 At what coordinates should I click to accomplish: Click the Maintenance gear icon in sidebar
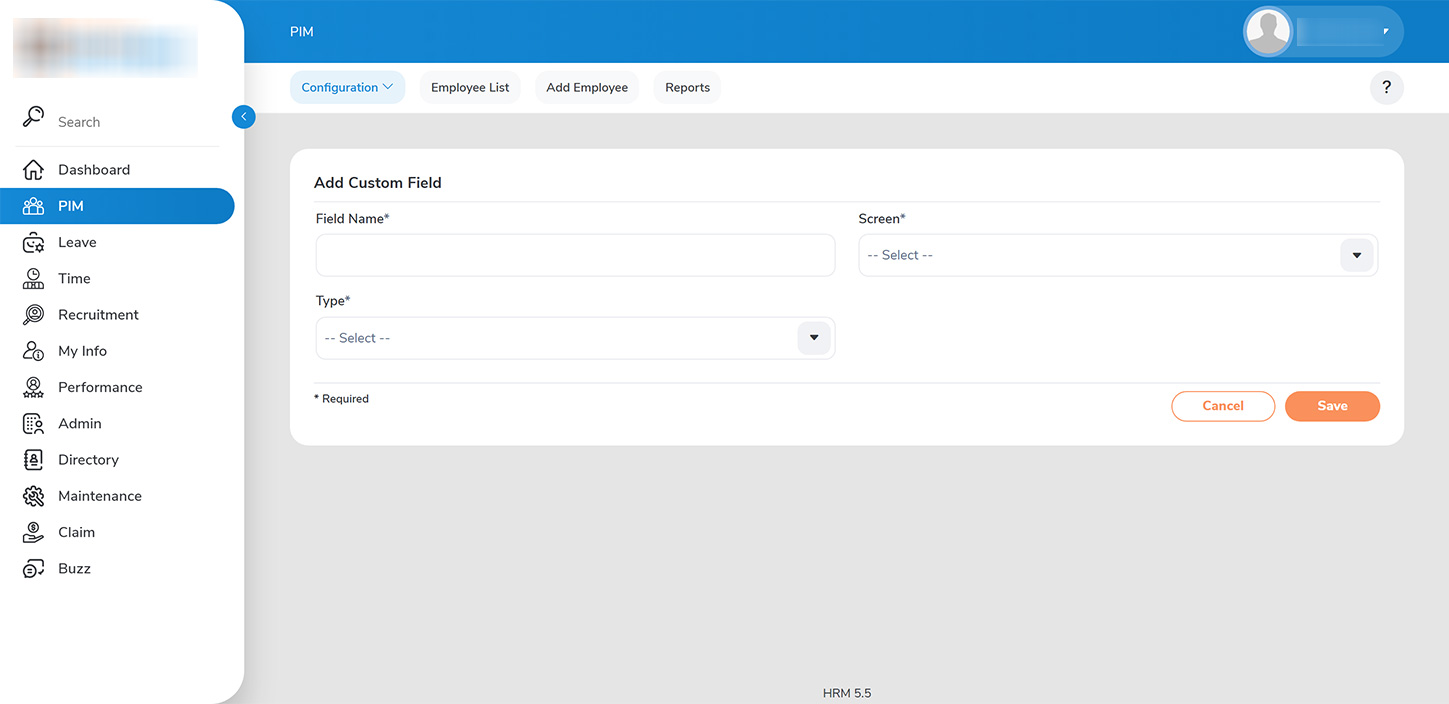[33, 496]
